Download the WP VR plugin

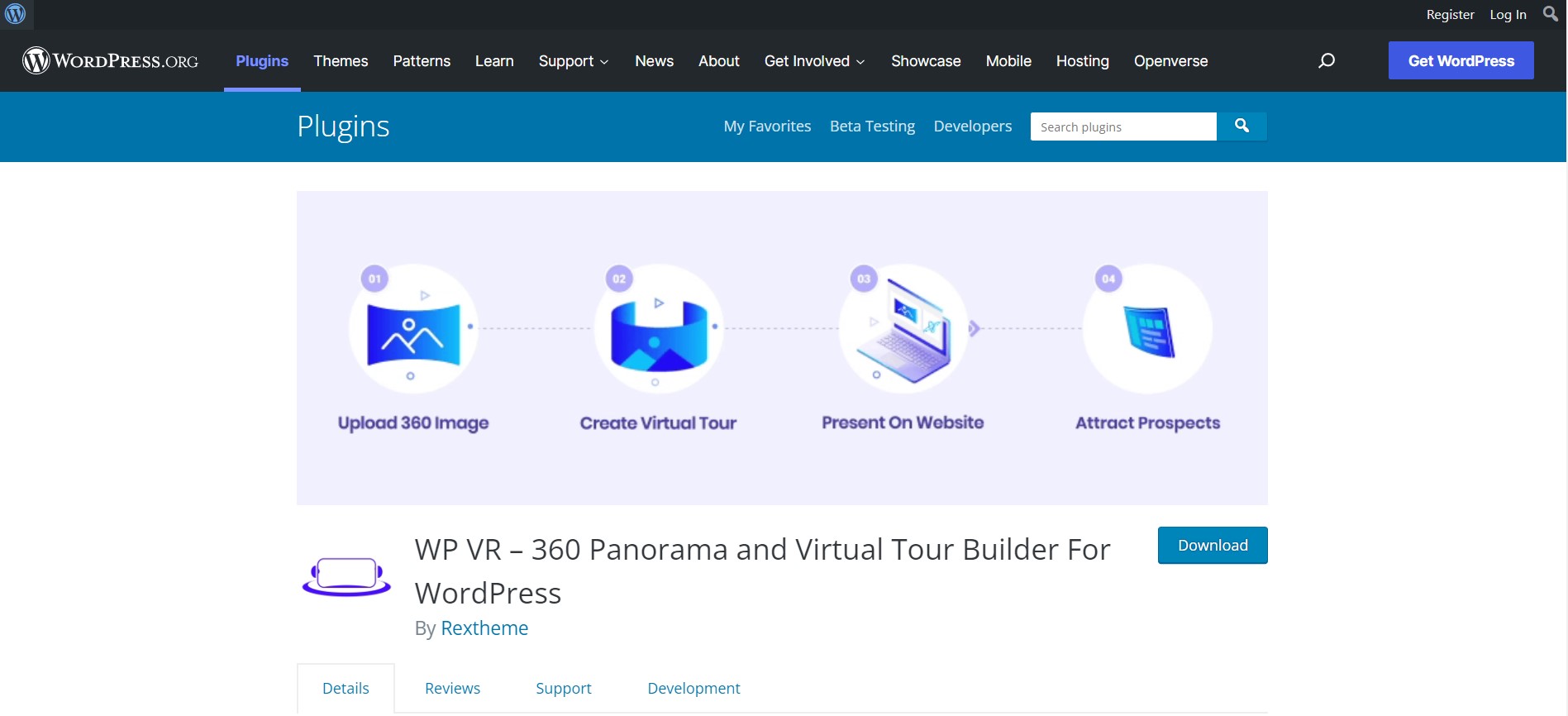coord(1213,546)
